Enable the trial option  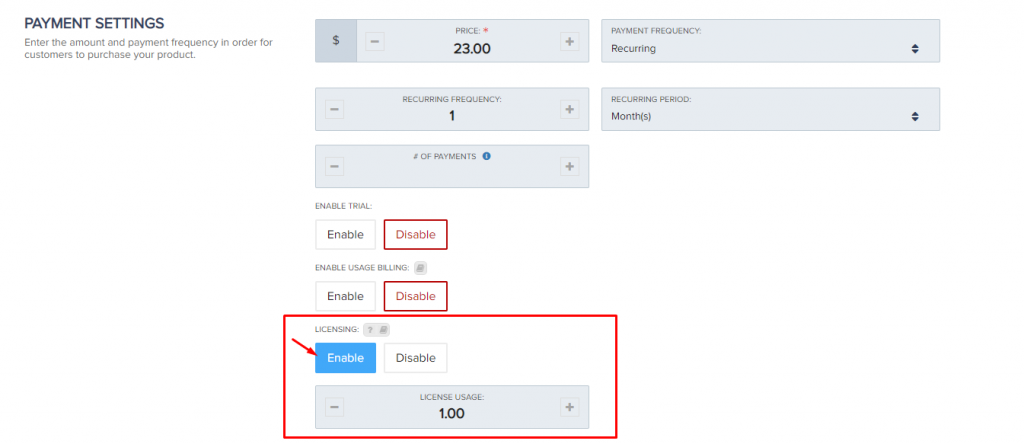pos(345,235)
